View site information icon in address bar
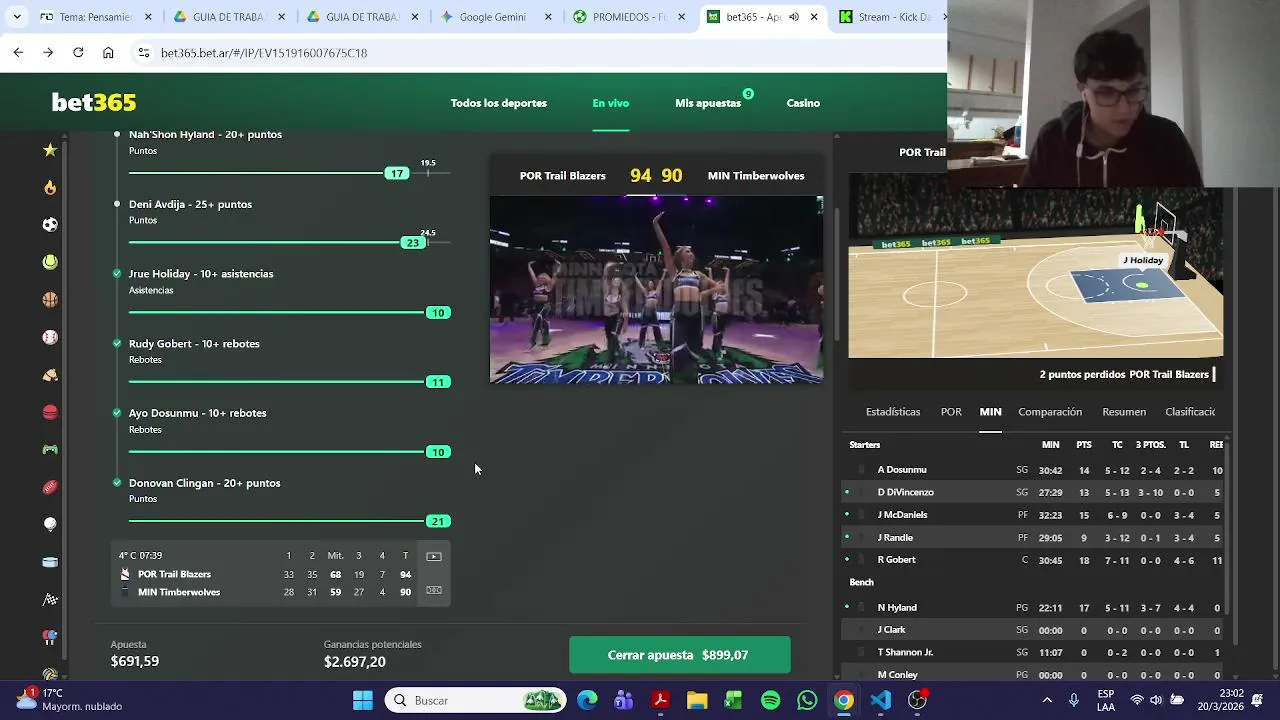This screenshot has height=720, width=1280. coord(143,52)
